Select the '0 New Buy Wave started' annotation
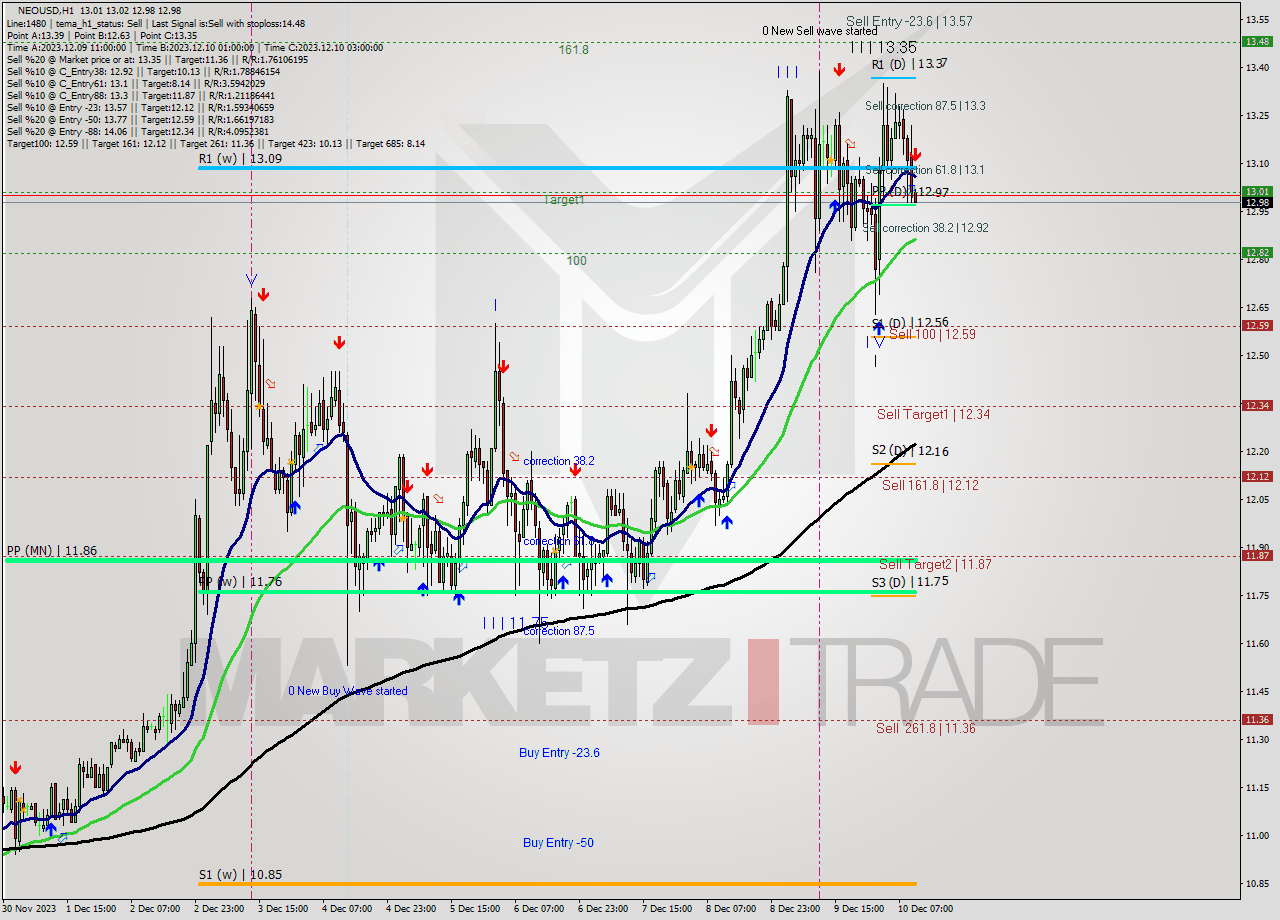The width and height of the screenshot is (1280, 920). pos(348,691)
